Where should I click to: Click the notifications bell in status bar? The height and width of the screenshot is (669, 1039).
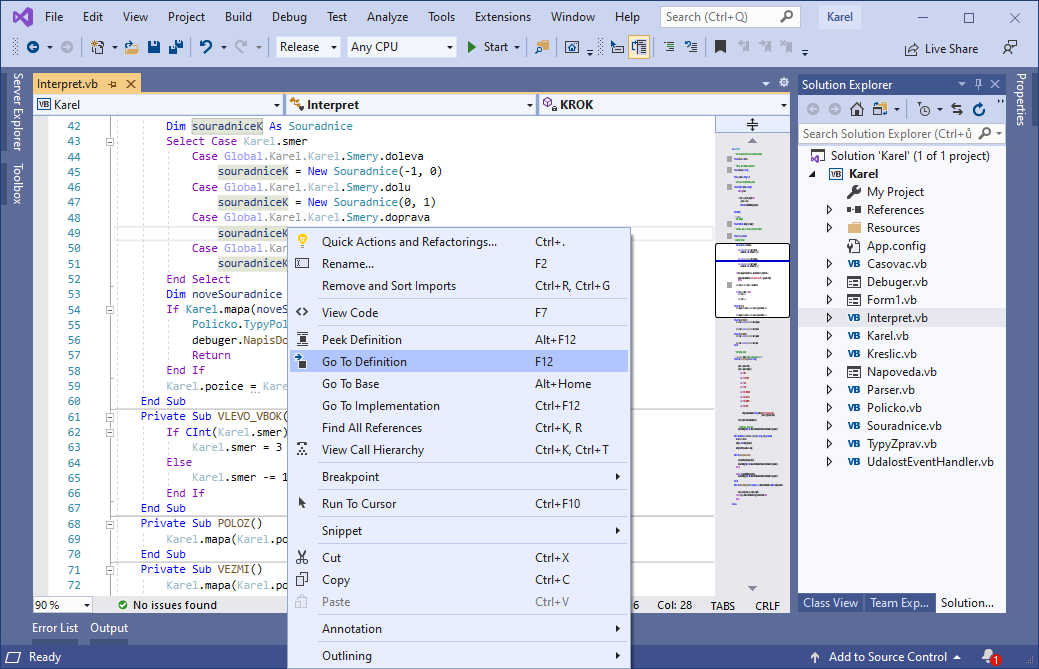989,656
